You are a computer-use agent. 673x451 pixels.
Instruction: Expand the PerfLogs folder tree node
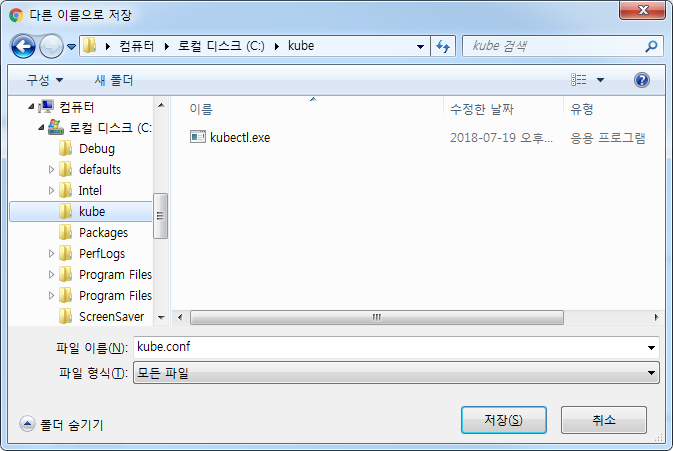[x=51, y=254]
